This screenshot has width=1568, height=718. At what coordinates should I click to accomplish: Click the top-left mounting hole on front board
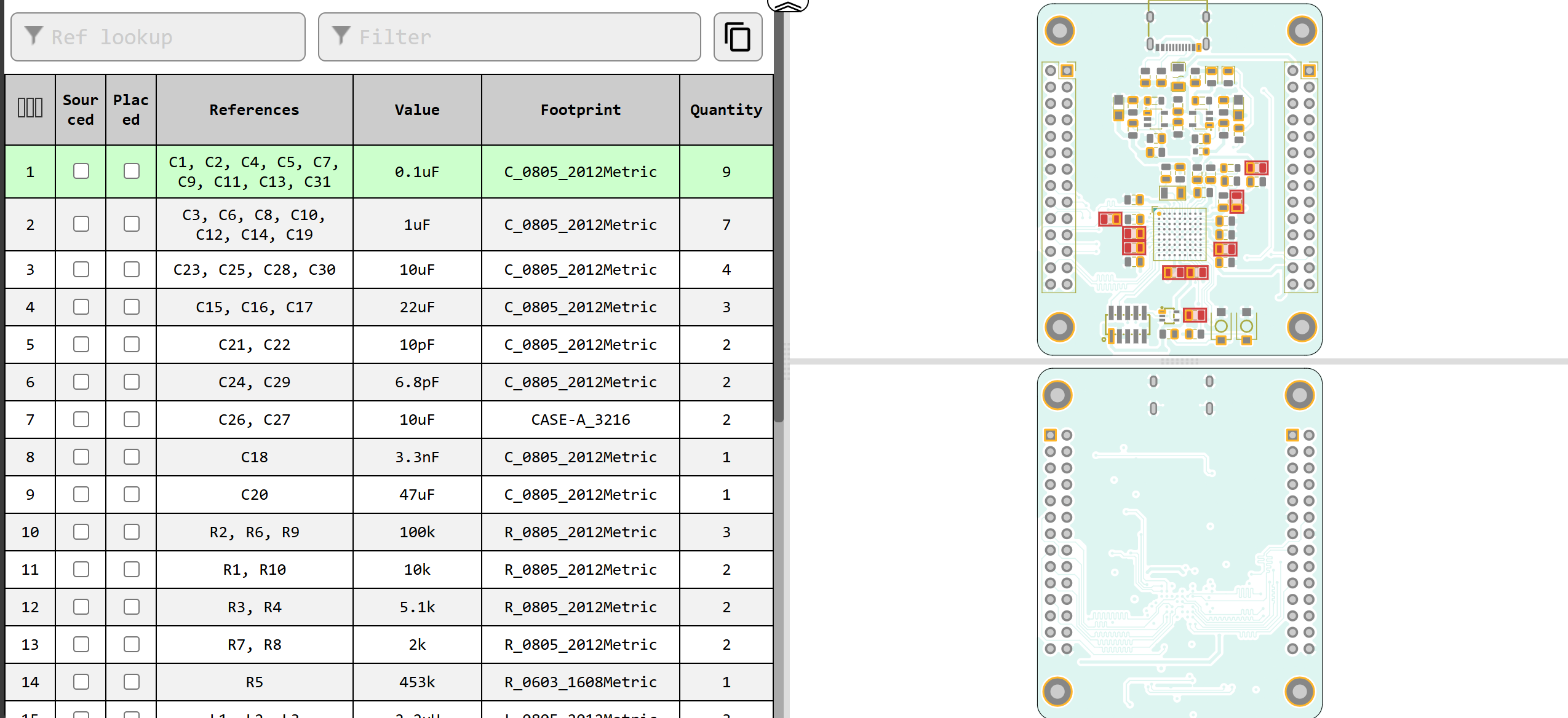point(1059,30)
